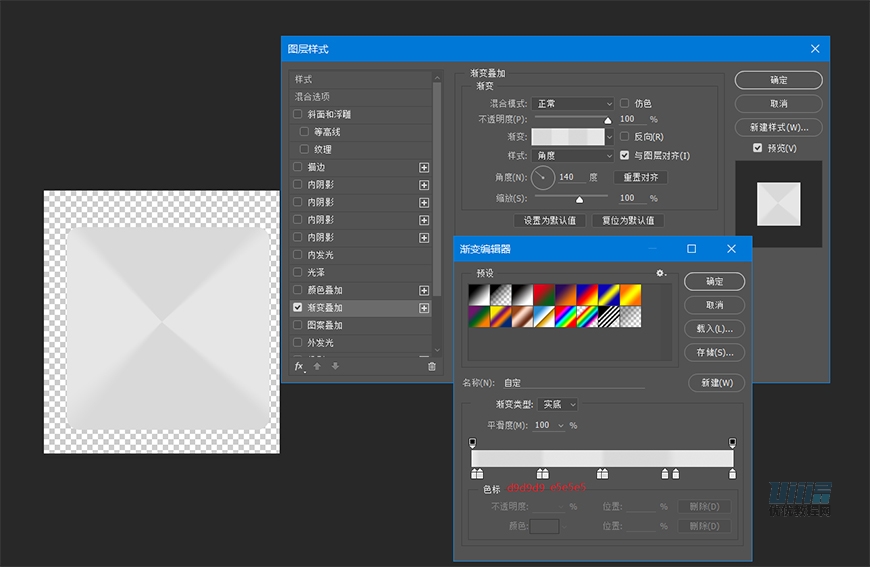Select 外发光 in the styles list
Viewport: 870px width, 567px height.
tap(320, 343)
